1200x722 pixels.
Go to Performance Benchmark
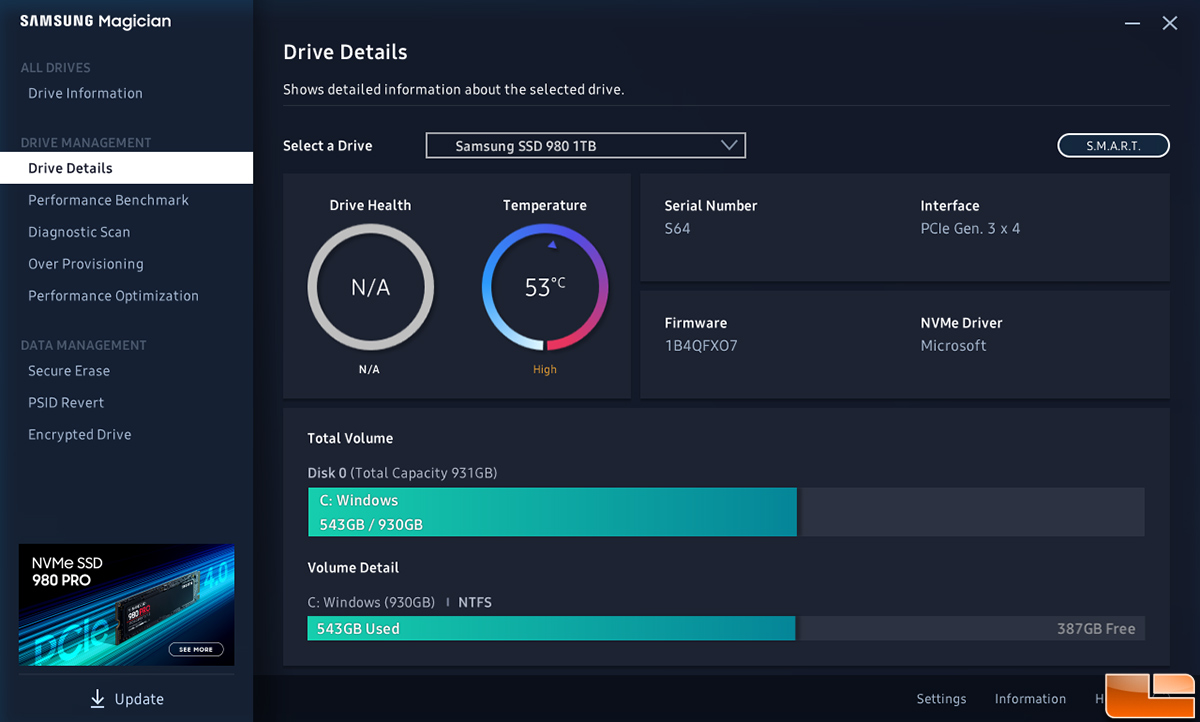[x=108, y=200]
